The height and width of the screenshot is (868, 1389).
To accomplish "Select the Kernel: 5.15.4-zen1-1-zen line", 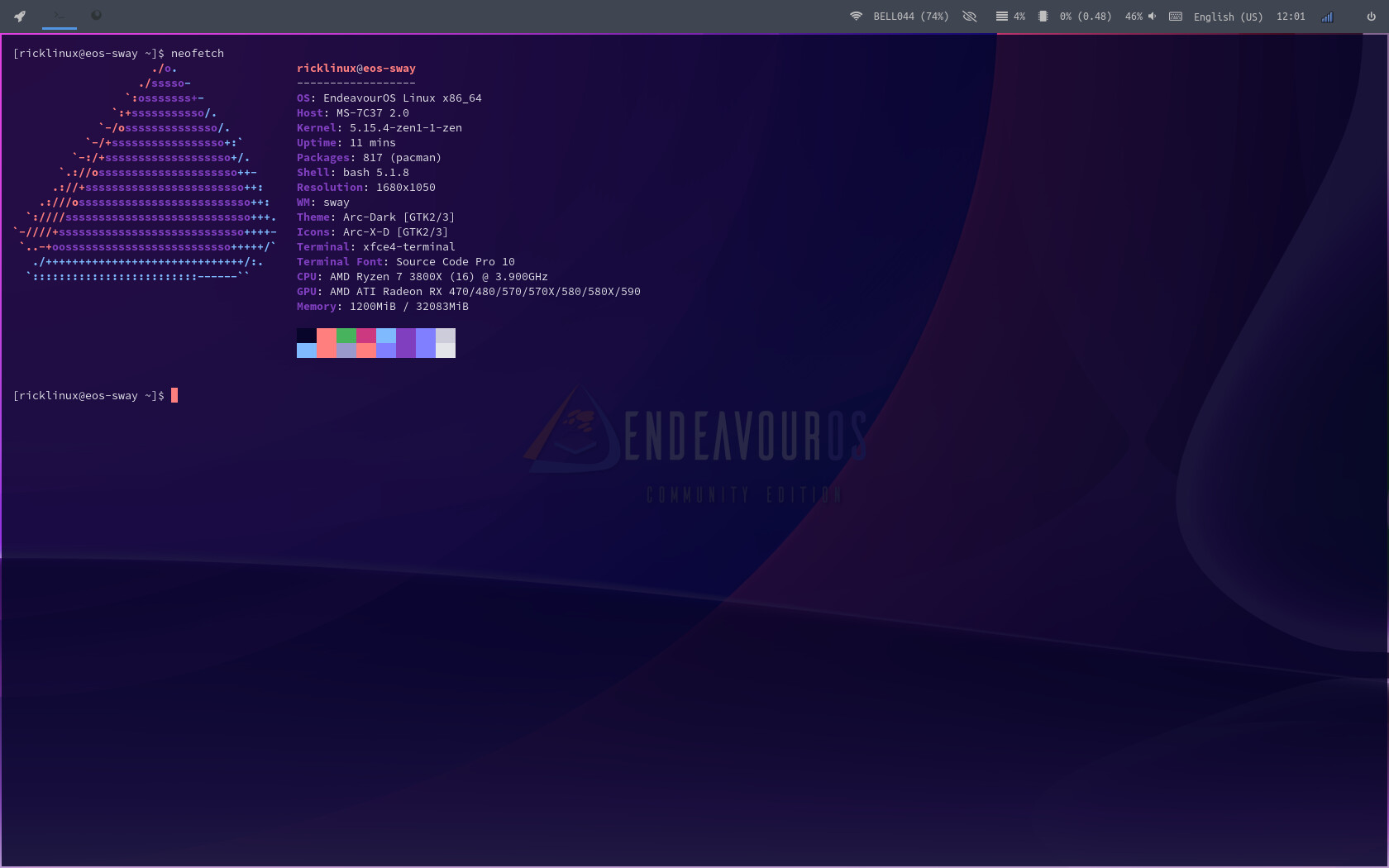I will tap(379, 127).
